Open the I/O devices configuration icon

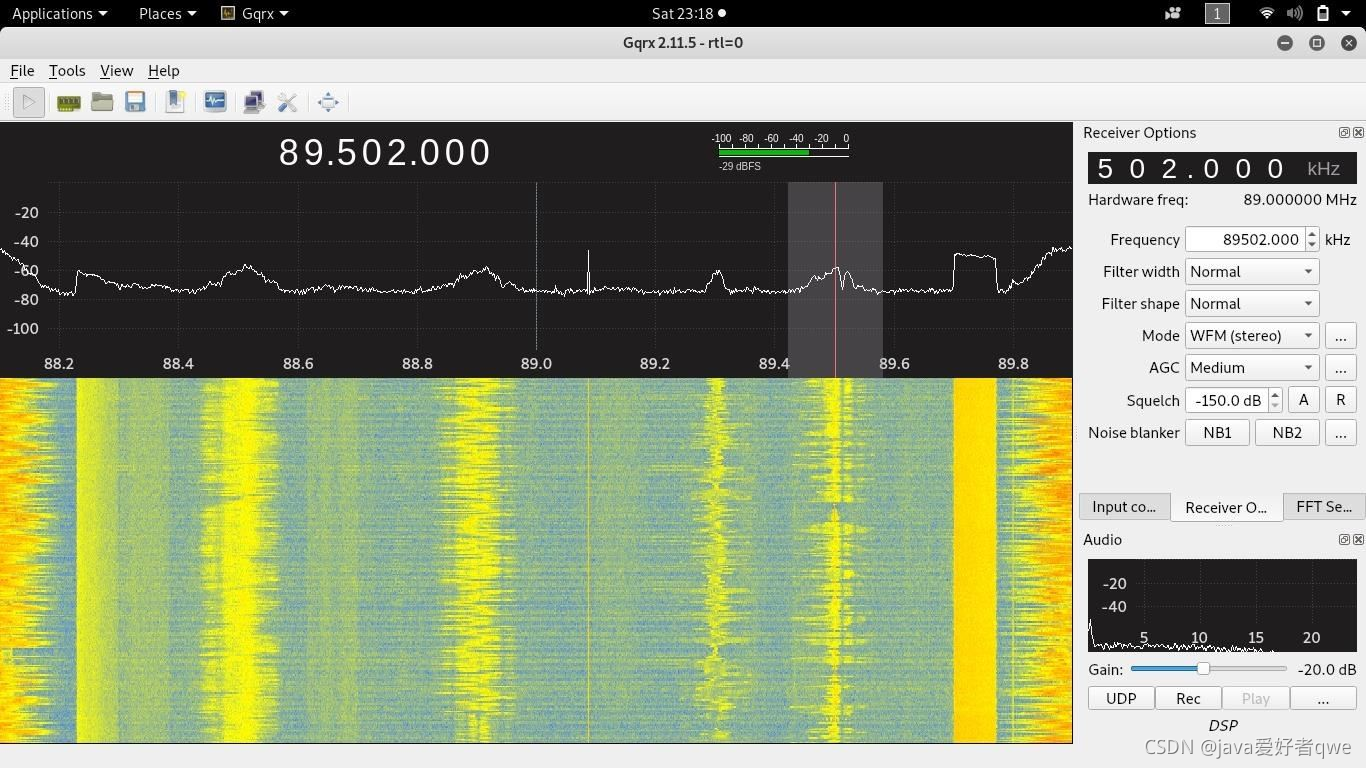pyautogui.click(x=68, y=101)
